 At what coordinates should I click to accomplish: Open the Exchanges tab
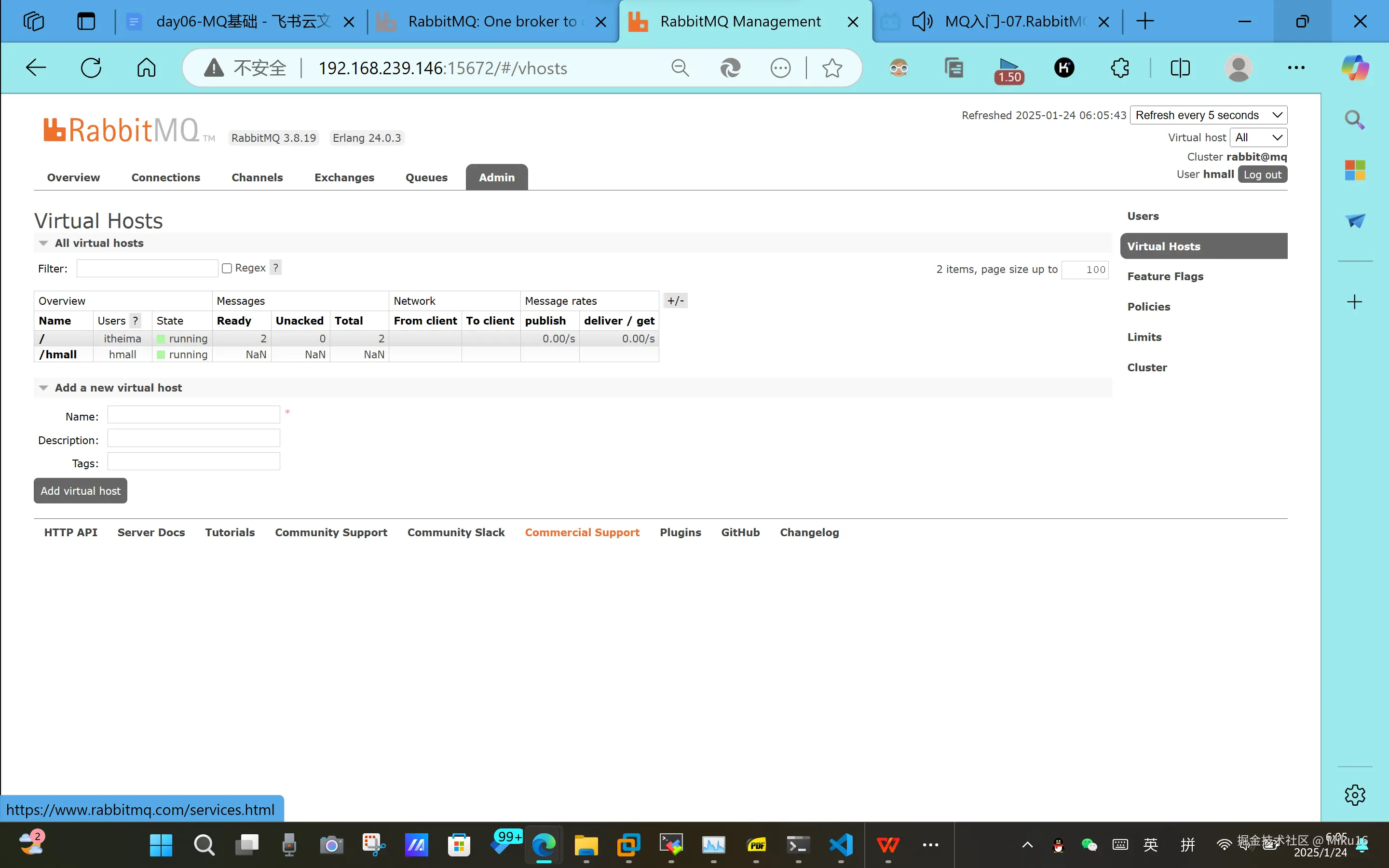(344, 177)
